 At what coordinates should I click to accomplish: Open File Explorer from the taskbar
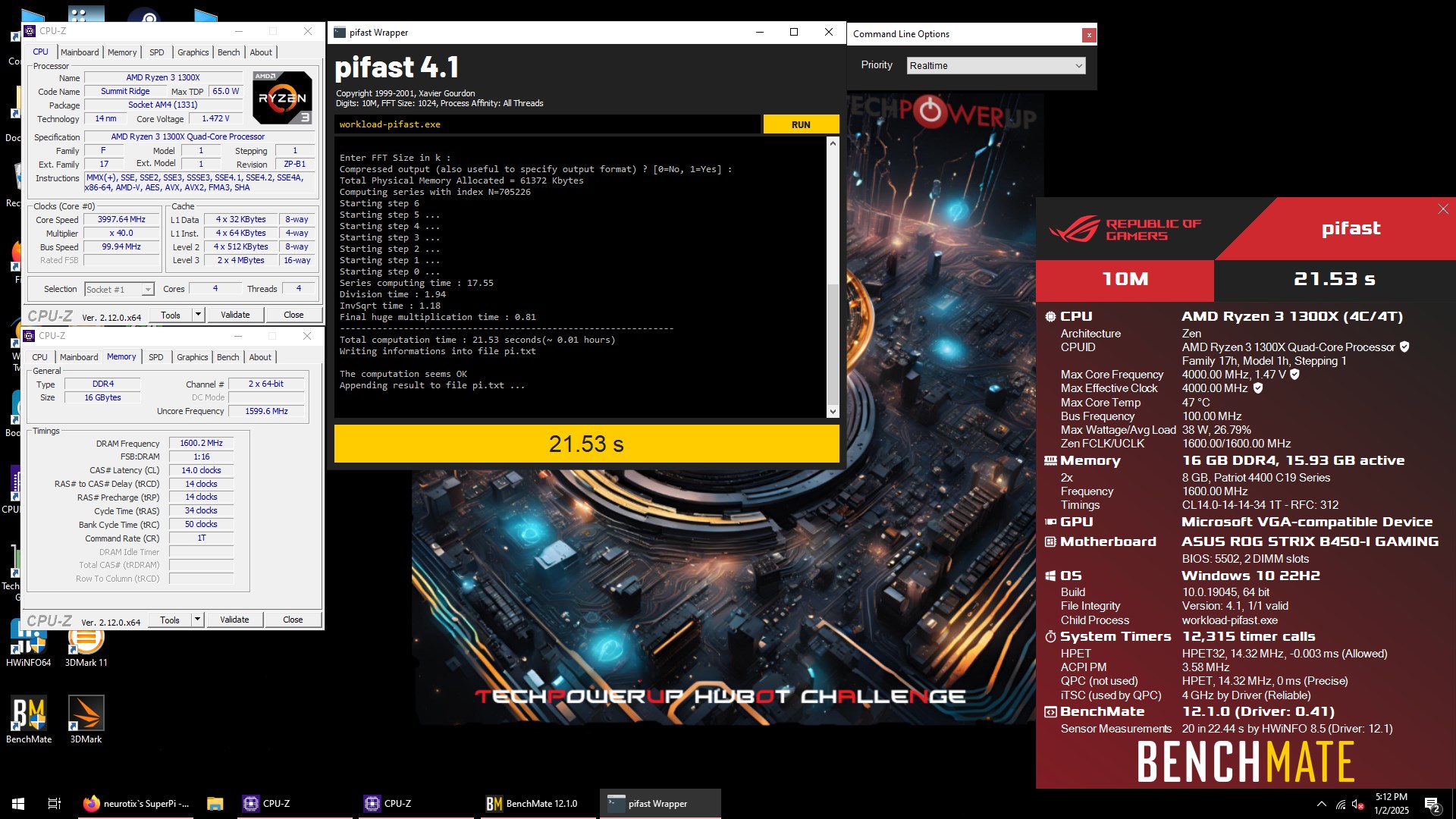(215, 804)
